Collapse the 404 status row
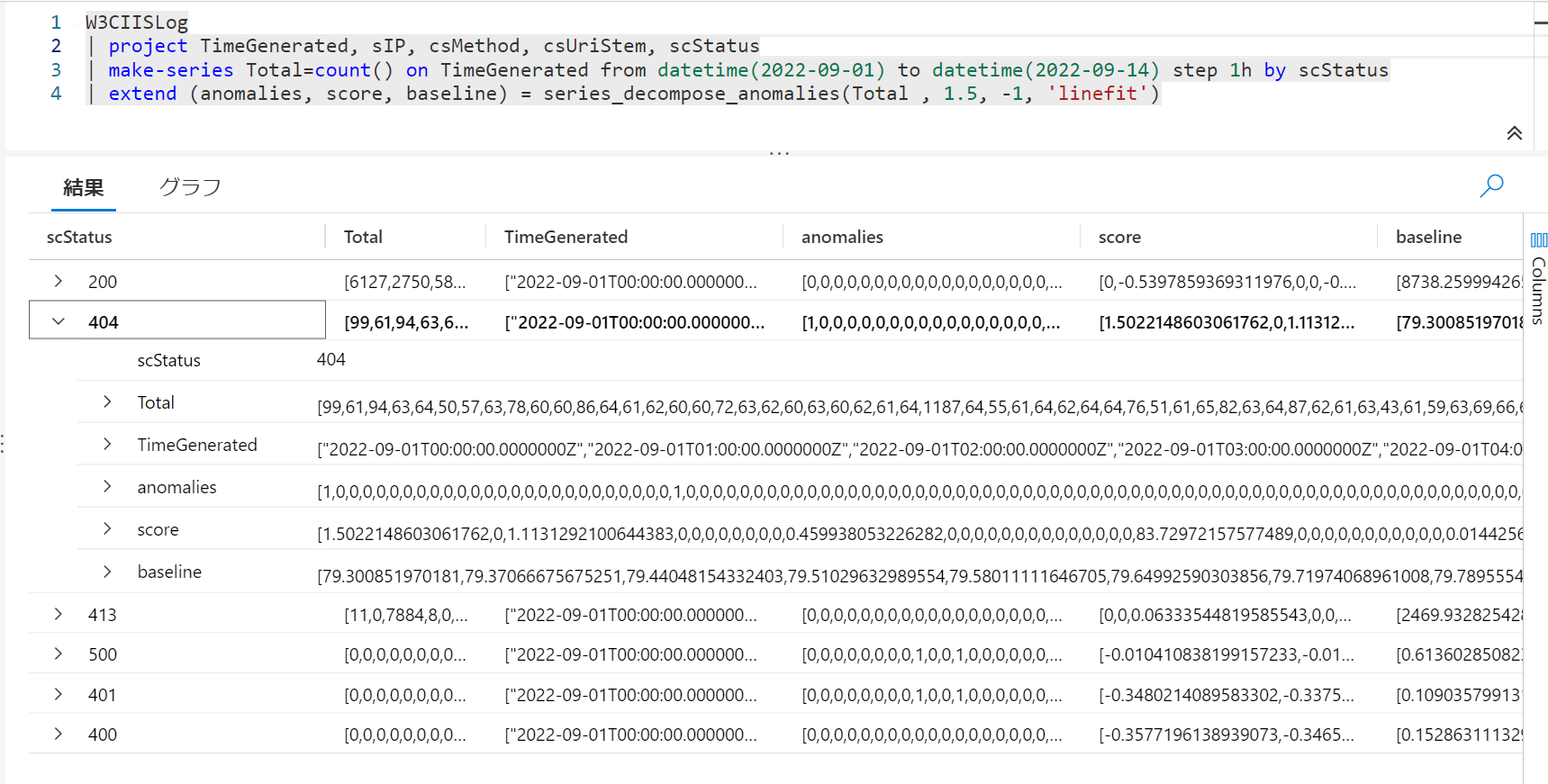Viewport: 1548px width, 784px height. pyautogui.click(x=59, y=321)
